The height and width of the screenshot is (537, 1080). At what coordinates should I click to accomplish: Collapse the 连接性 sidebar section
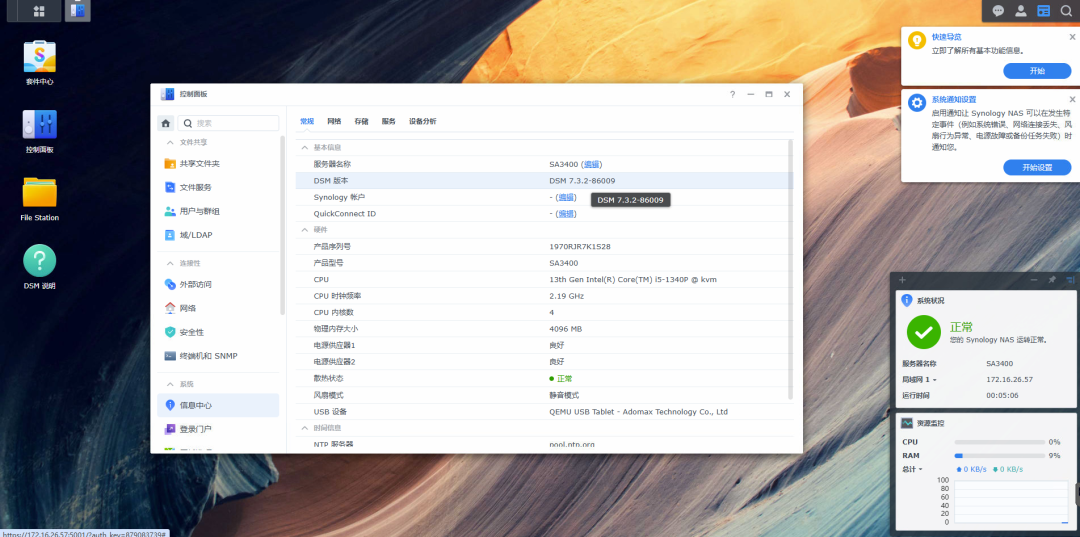[170, 263]
